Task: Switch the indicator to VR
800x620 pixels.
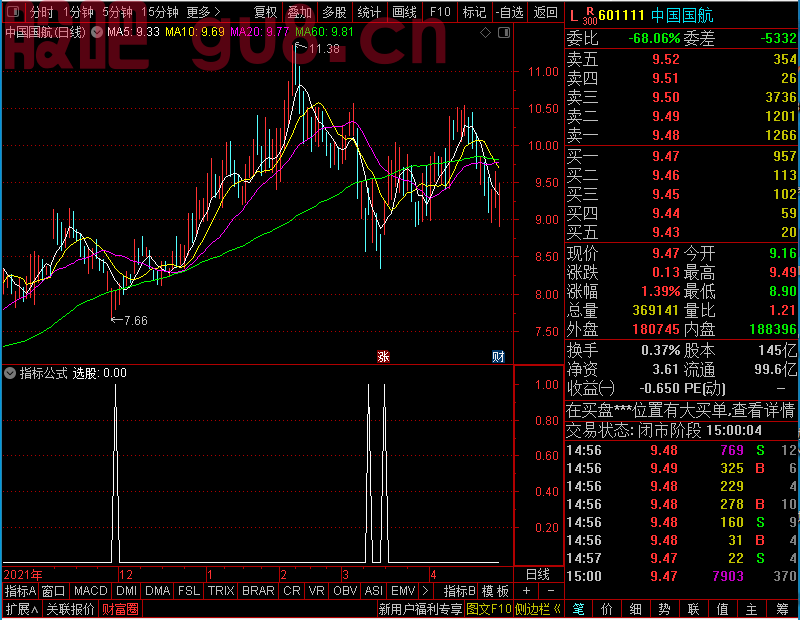Action: coord(316,591)
